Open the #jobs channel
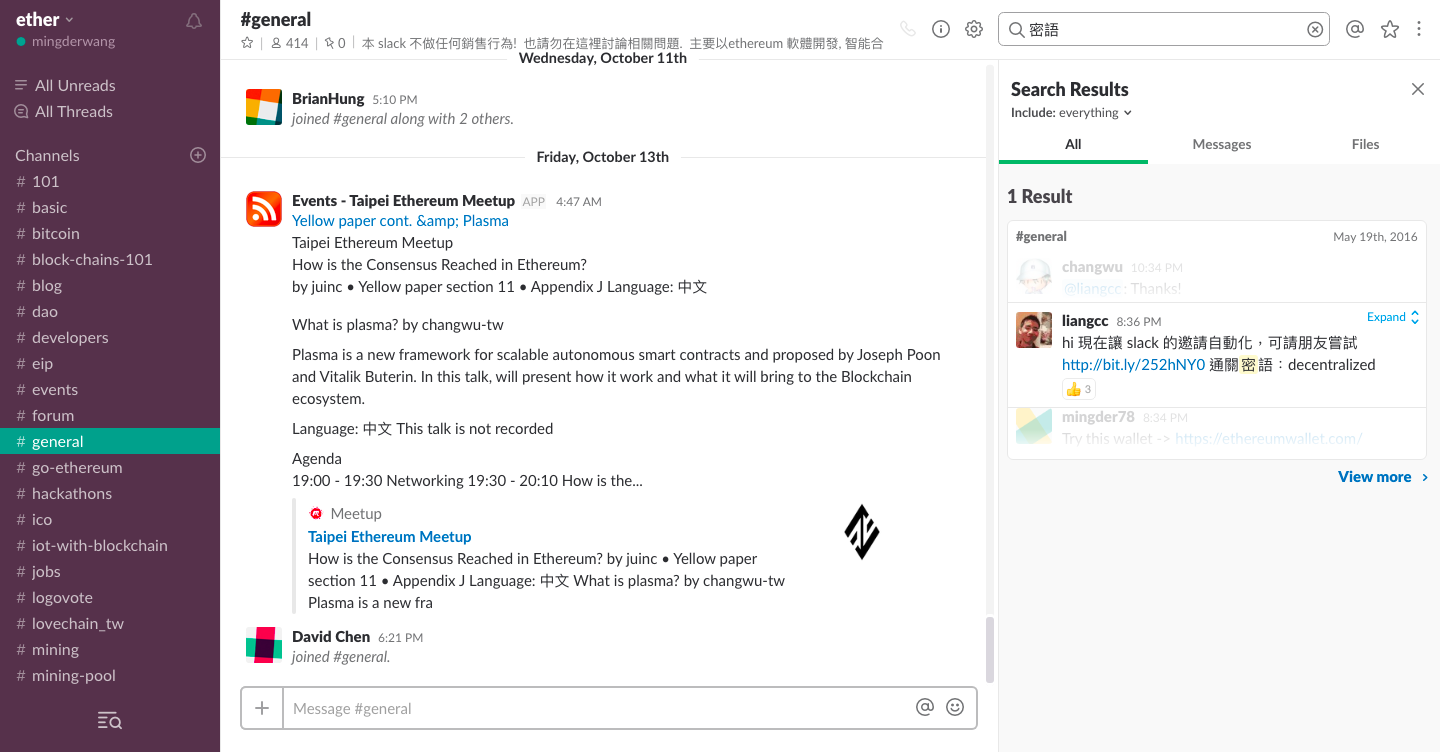 (110, 571)
